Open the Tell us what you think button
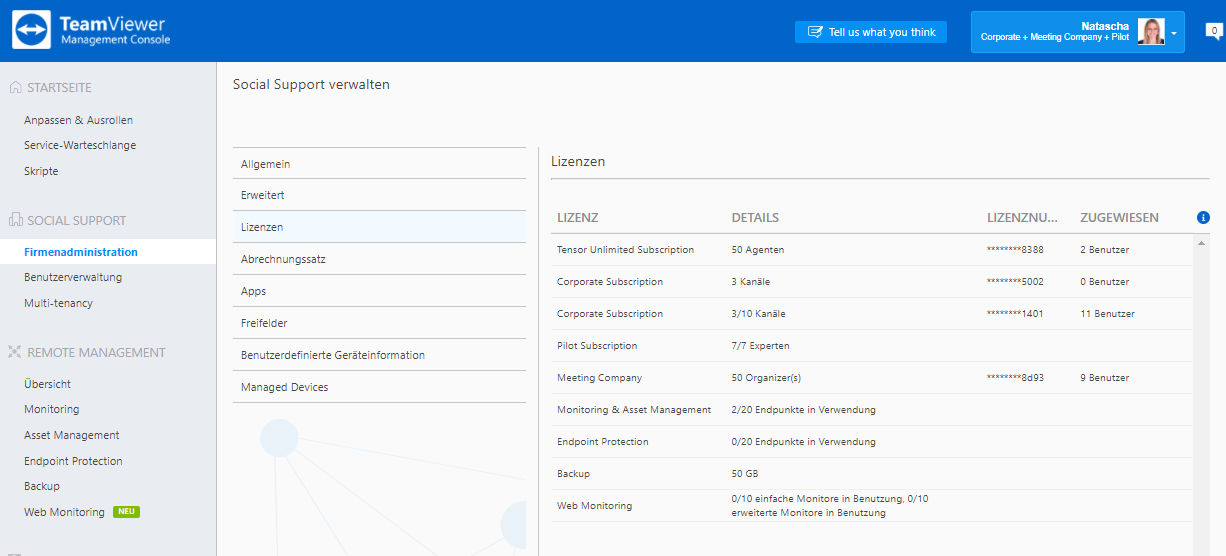Viewport: 1226px width, 556px height. tap(871, 32)
